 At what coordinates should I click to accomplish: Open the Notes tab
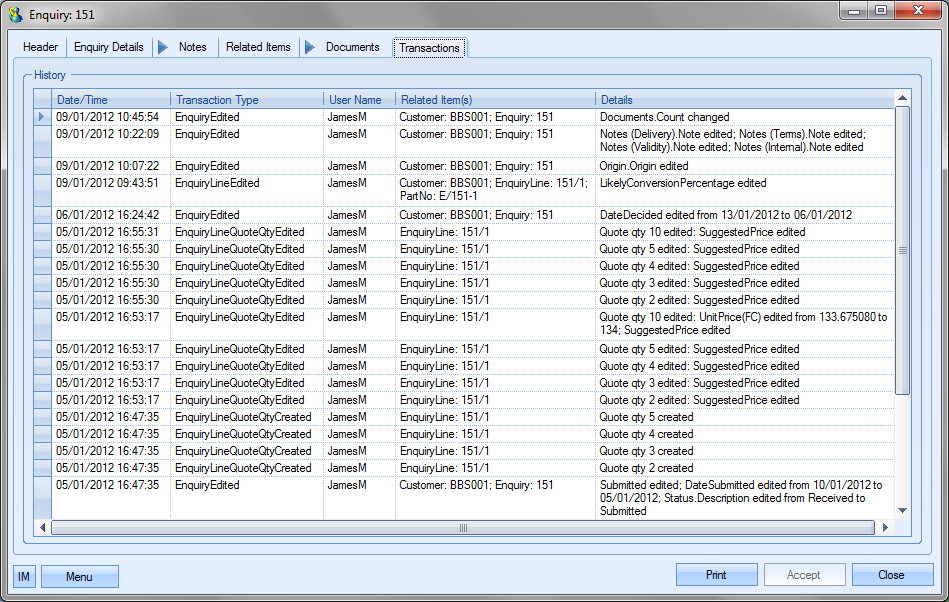(x=193, y=47)
